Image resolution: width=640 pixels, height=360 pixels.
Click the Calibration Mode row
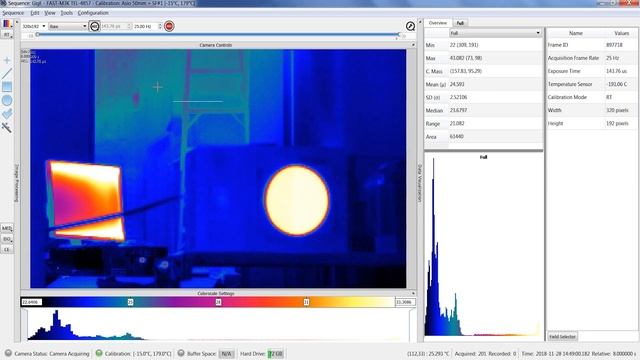(591, 97)
